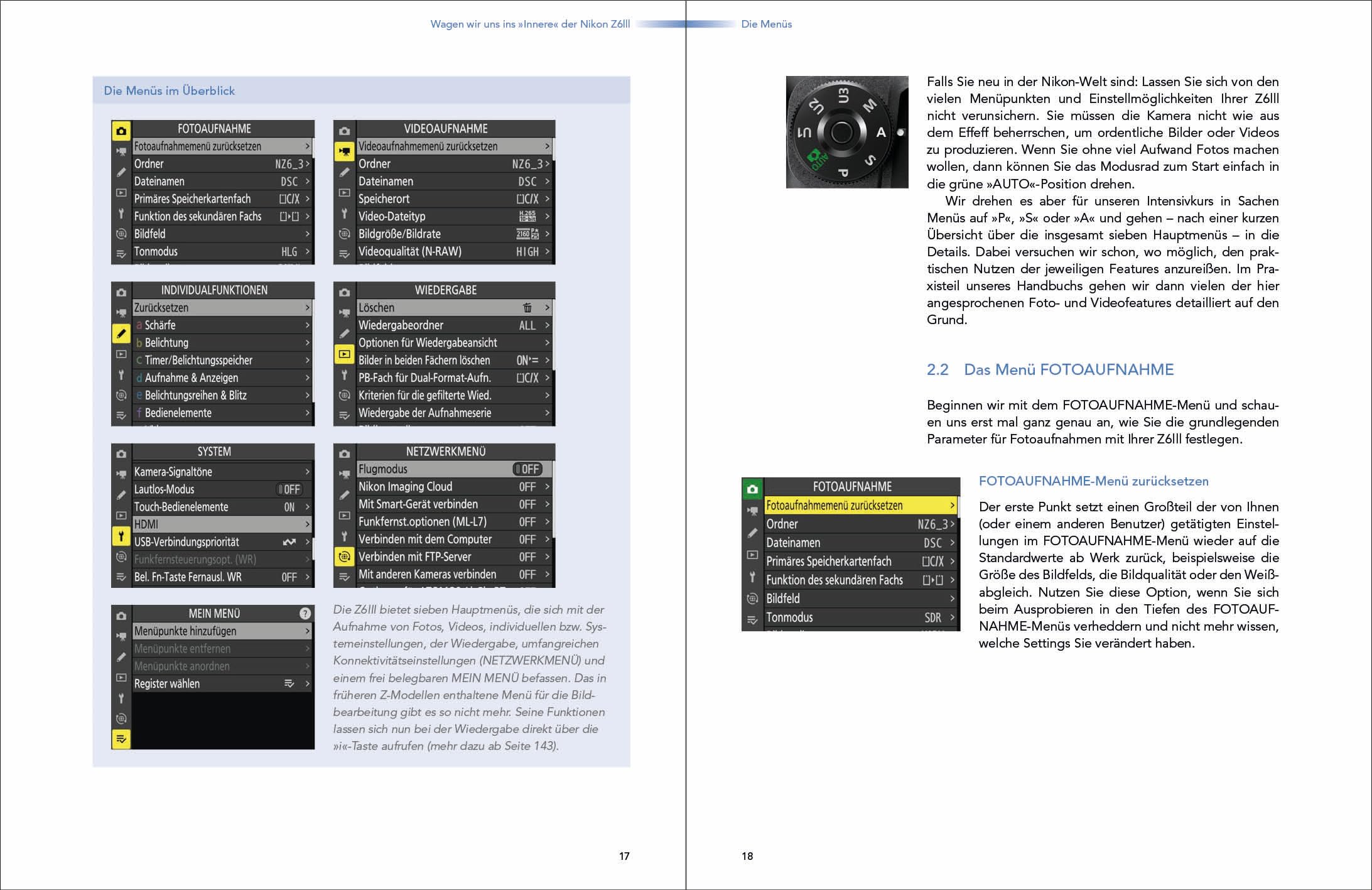
Task: Click USB icon in USB-Verbindungspriorität row
Action: click(x=289, y=542)
